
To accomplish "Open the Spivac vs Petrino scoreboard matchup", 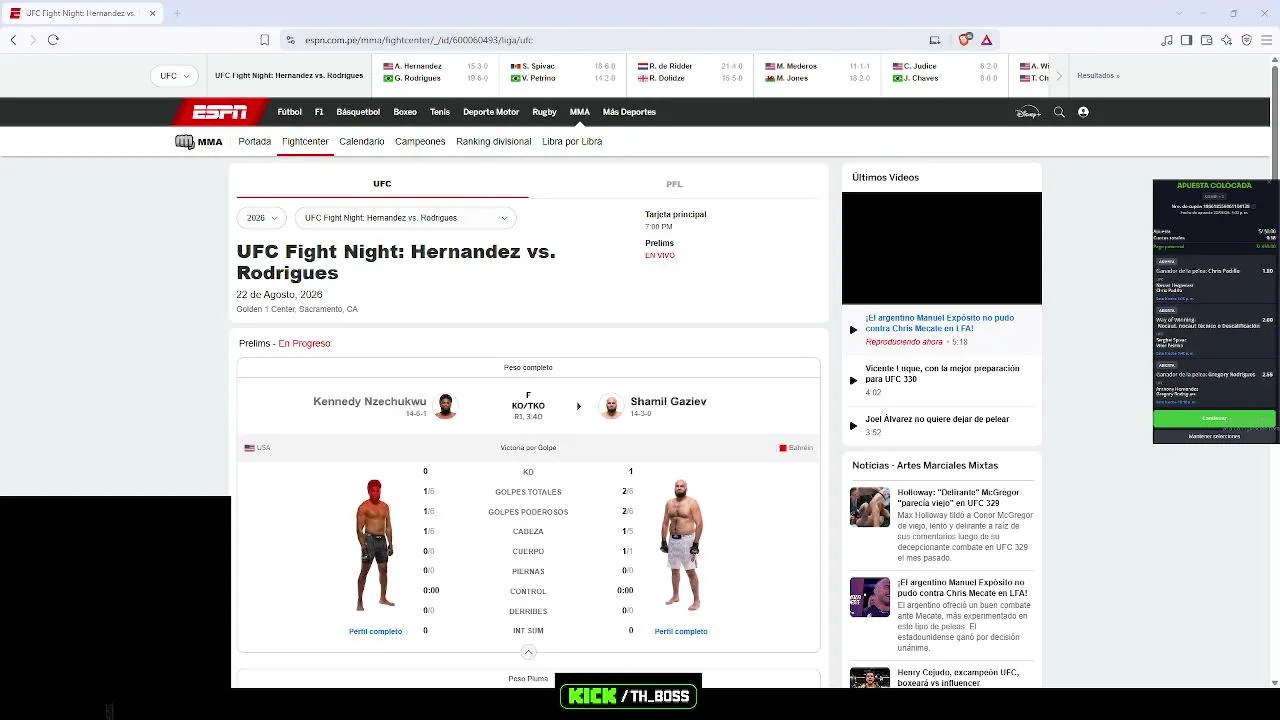I will 563,72.
